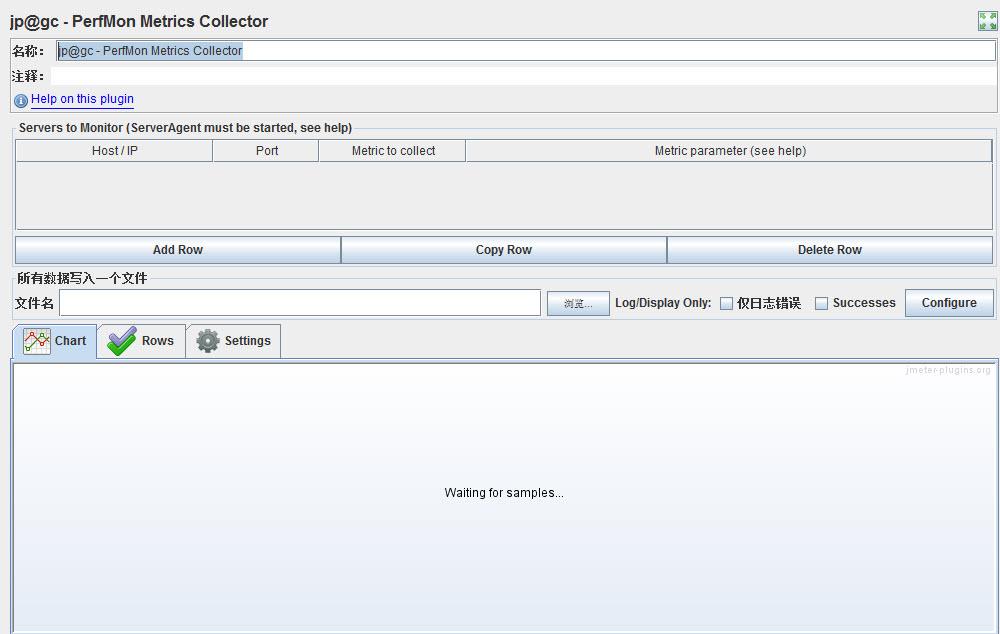The width and height of the screenshot is (1000, 634).
Task: Click the green checkmark Rows icon
Action: coord(122,341)
